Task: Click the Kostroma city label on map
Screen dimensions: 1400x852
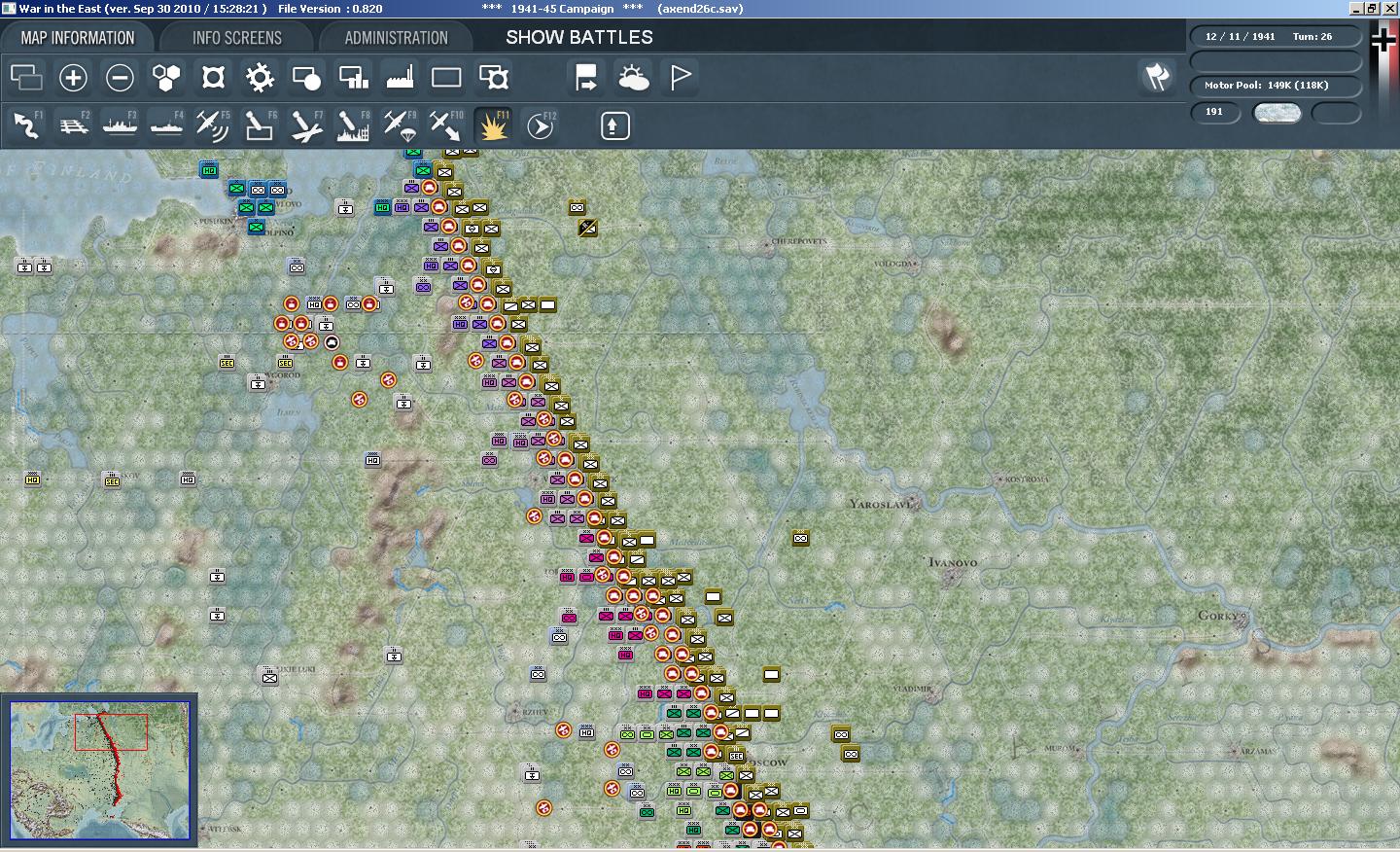Action: point(1027,479)
